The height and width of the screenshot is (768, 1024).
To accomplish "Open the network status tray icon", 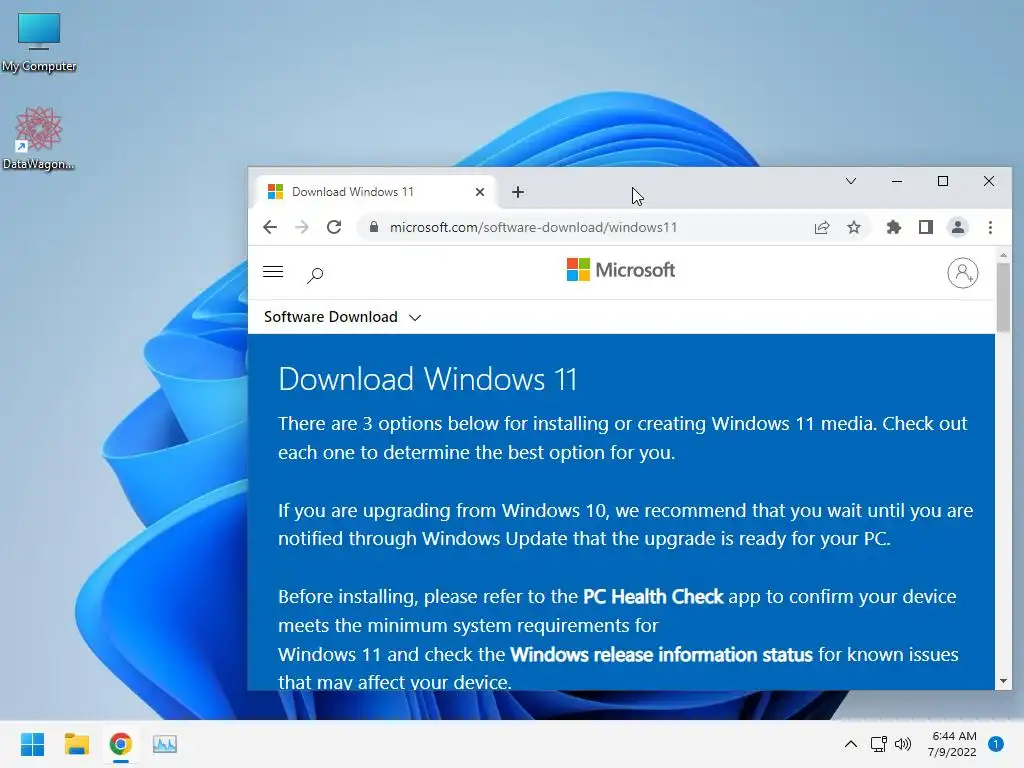I will coord(878,744).
